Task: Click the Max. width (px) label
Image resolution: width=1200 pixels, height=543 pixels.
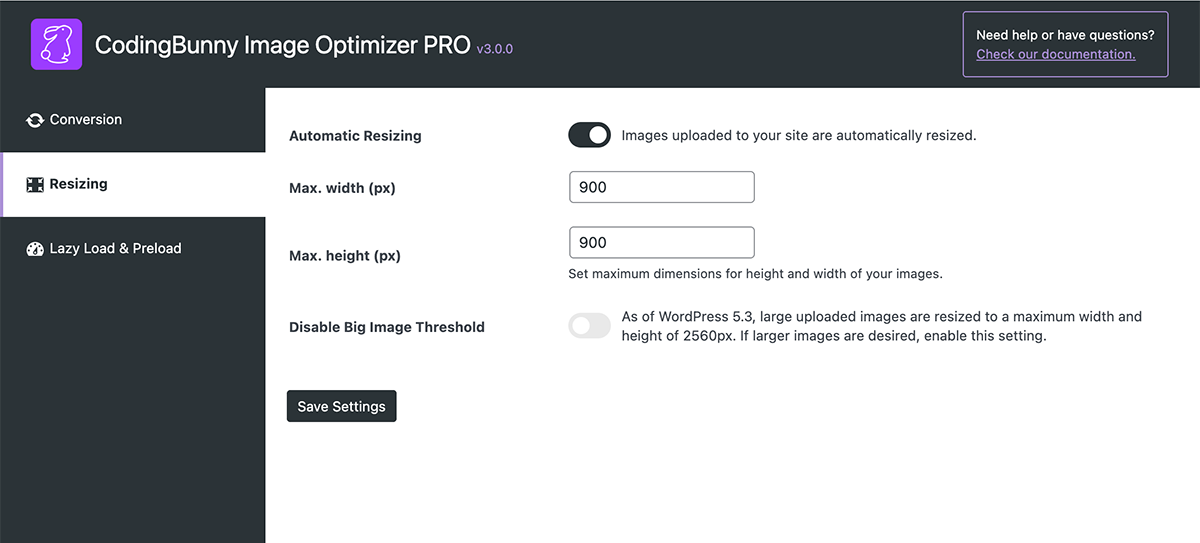Action: 342,188
